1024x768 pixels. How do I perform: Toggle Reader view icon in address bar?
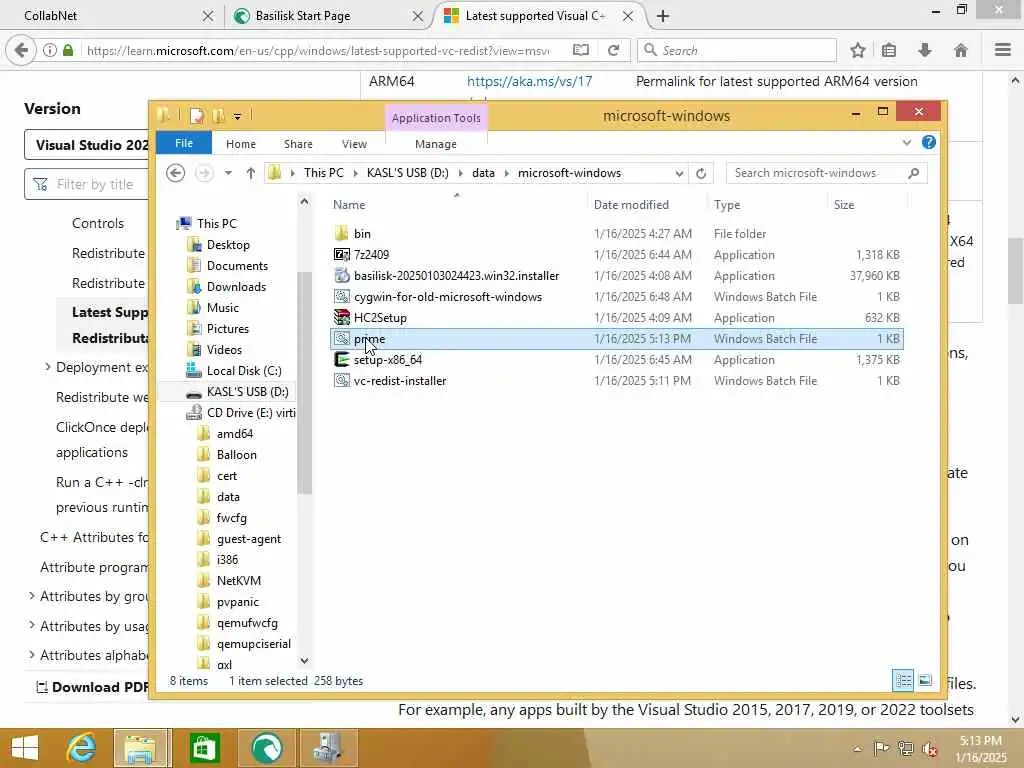(x=581, y=50)
